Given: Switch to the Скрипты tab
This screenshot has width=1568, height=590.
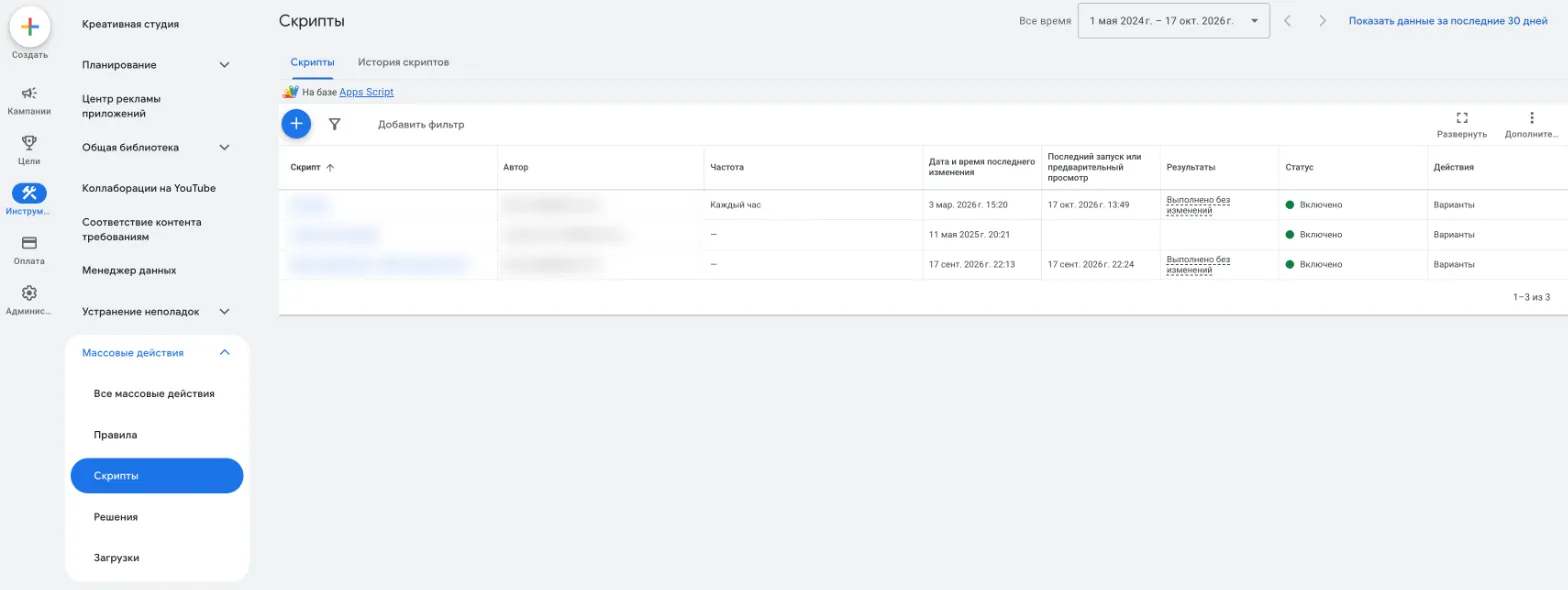Looking at the screenshot, I should (312, 62).
